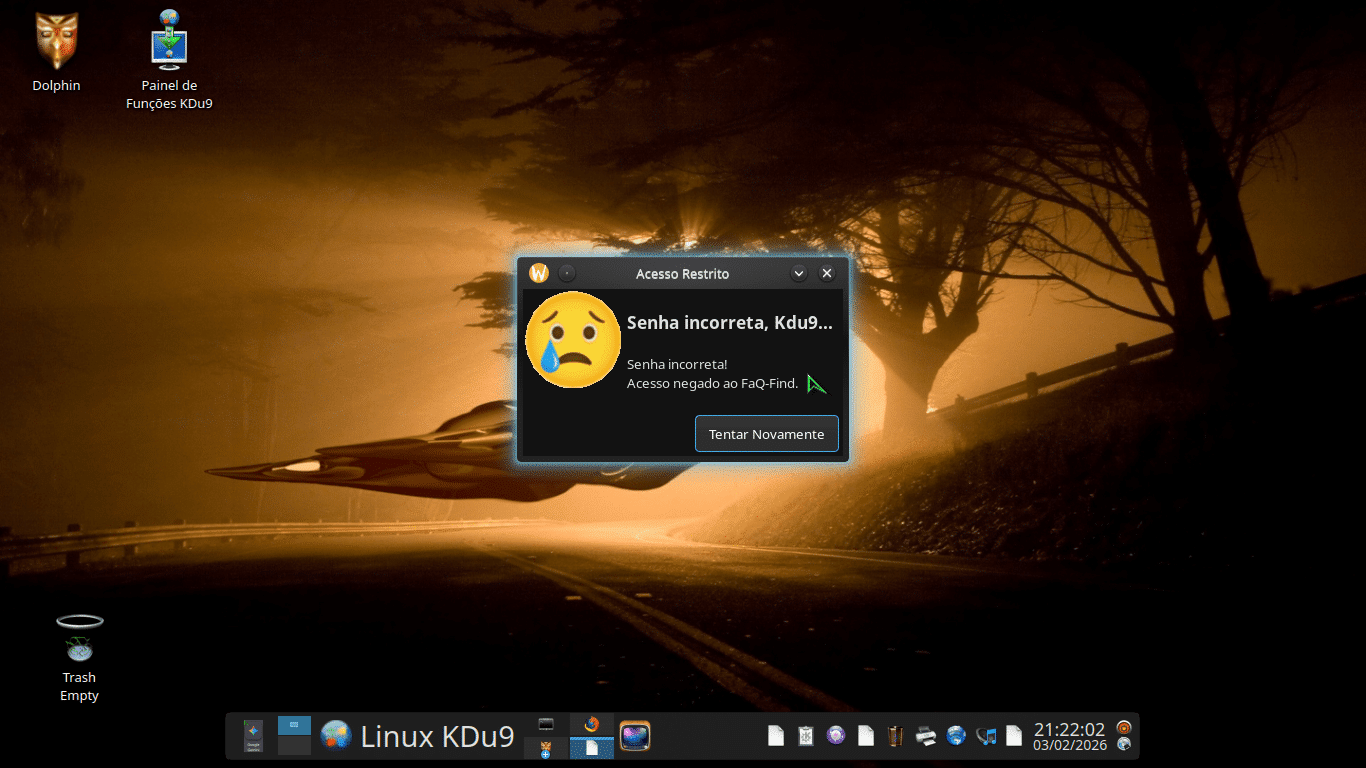Open the blue network Wi-Fi tray icon
Viewport: 1366px width, 768px height.
click(956, 737)
